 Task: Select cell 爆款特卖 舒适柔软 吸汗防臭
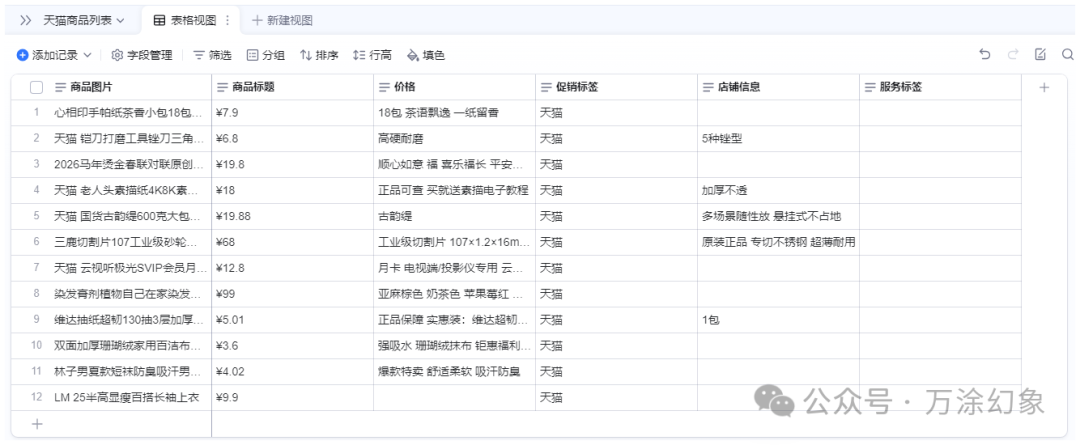455,372
